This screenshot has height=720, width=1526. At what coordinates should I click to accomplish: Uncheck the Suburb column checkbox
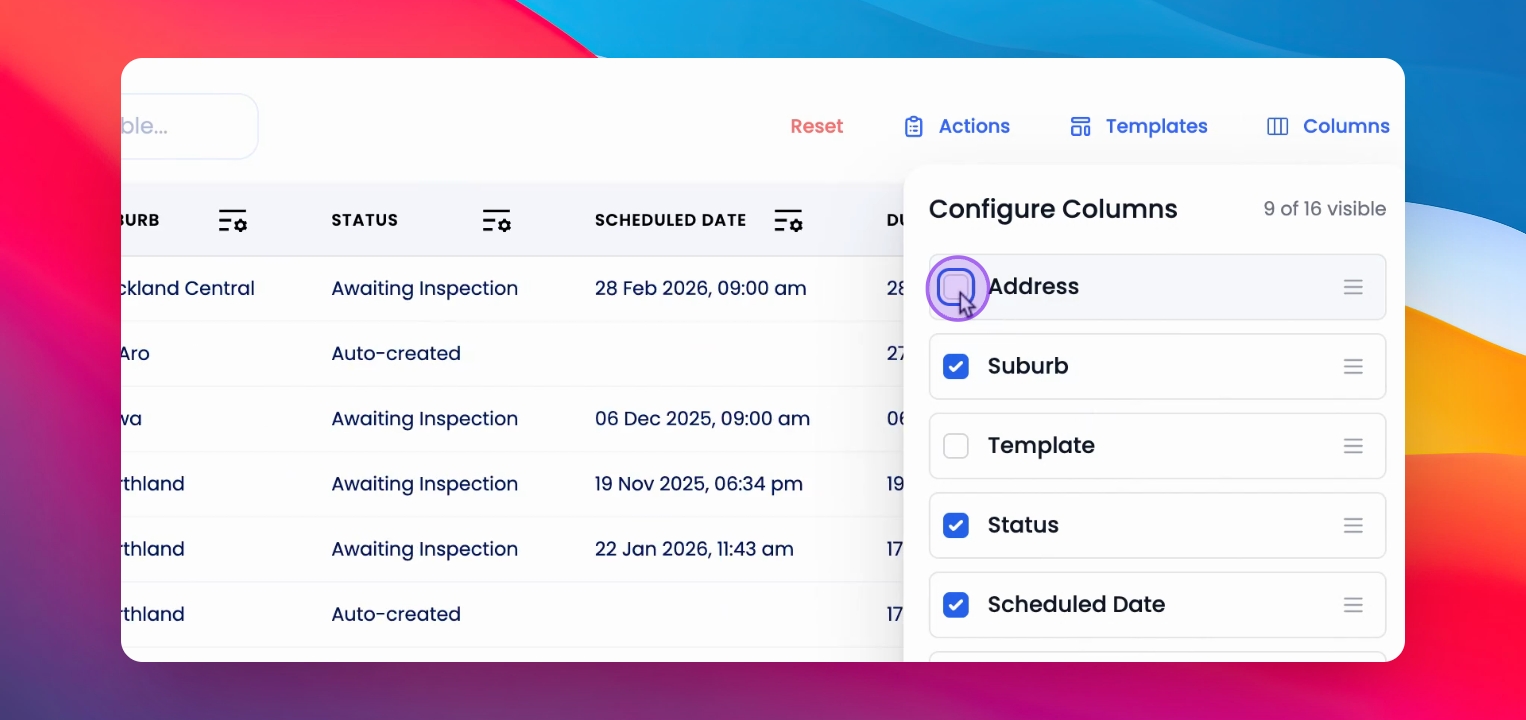pos(956,367)
